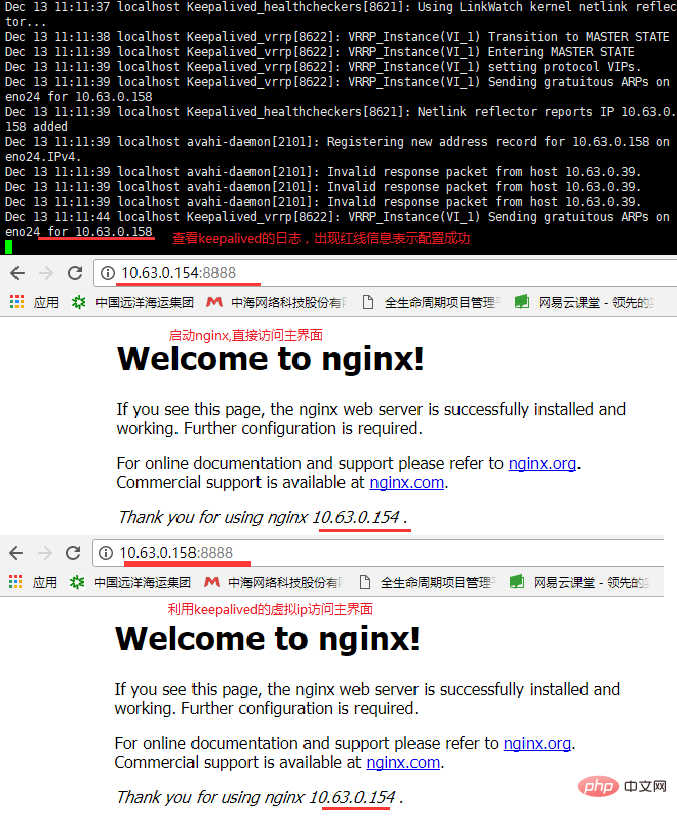Screen dimensions: 677x819
Task: Reload the 10.63.0.154:8888 page
Action: (75, 273)
